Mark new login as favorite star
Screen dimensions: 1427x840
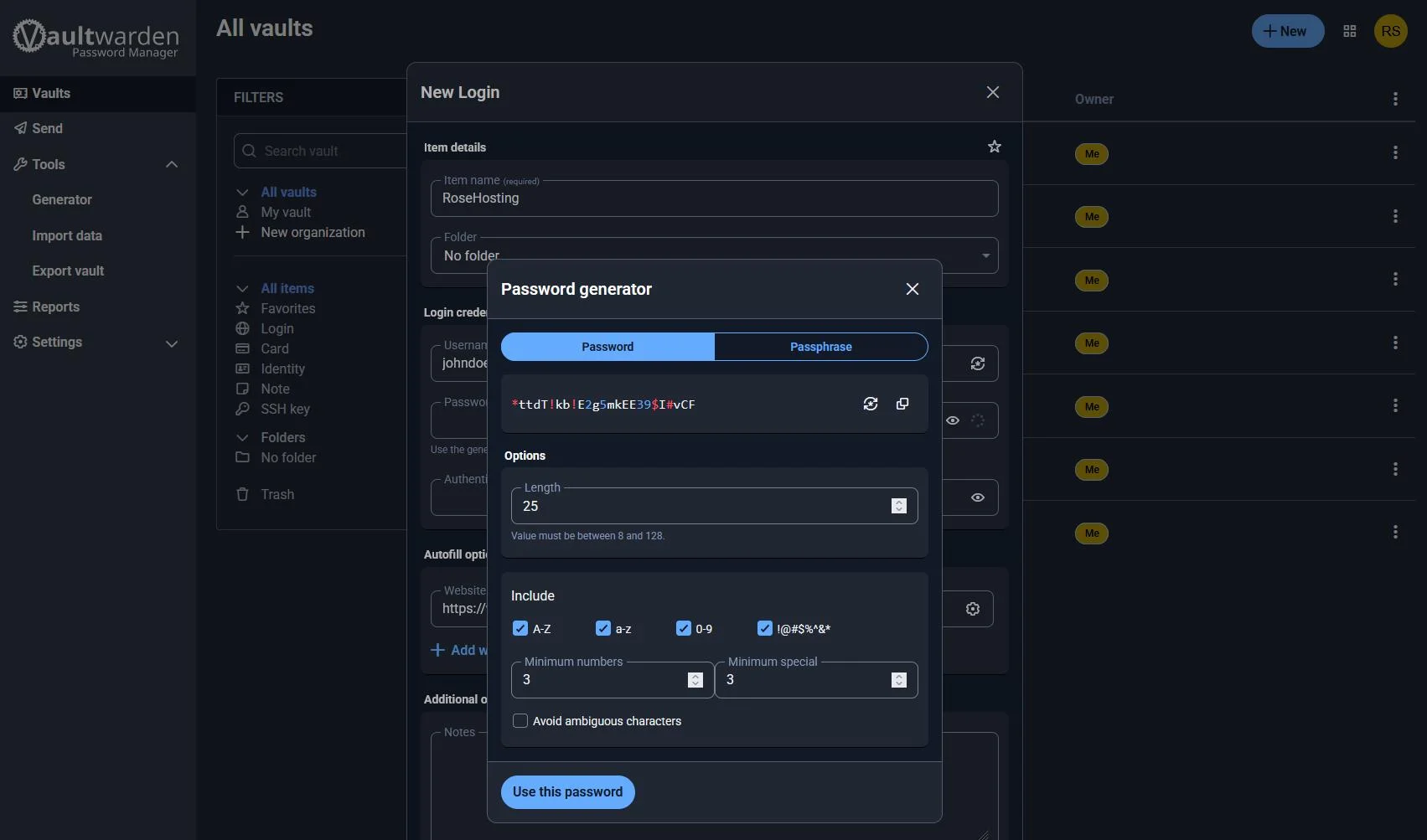[994, 147]
